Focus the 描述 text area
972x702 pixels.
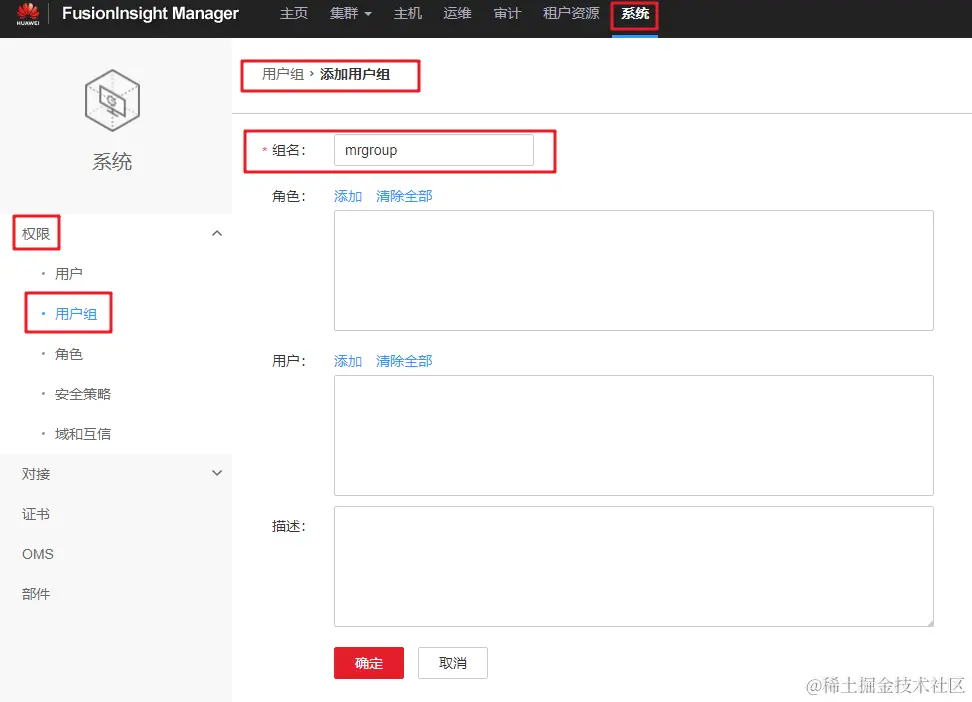click(x=634, y=566)
